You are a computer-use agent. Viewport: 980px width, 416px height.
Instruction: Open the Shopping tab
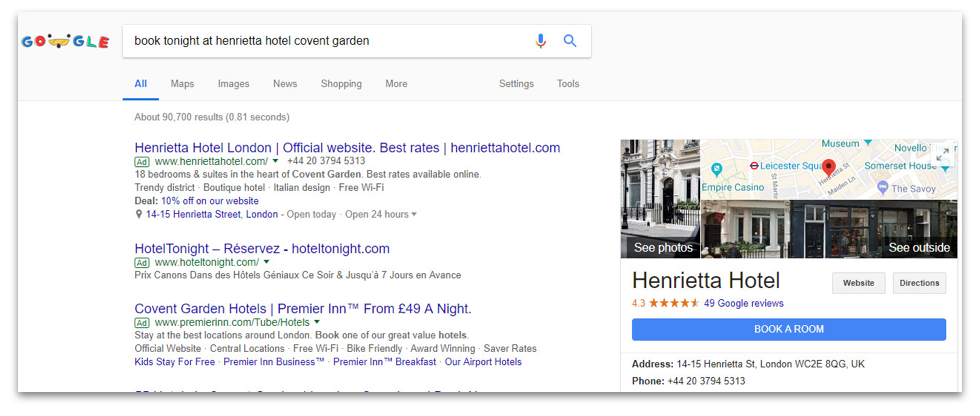click(341, 84)
